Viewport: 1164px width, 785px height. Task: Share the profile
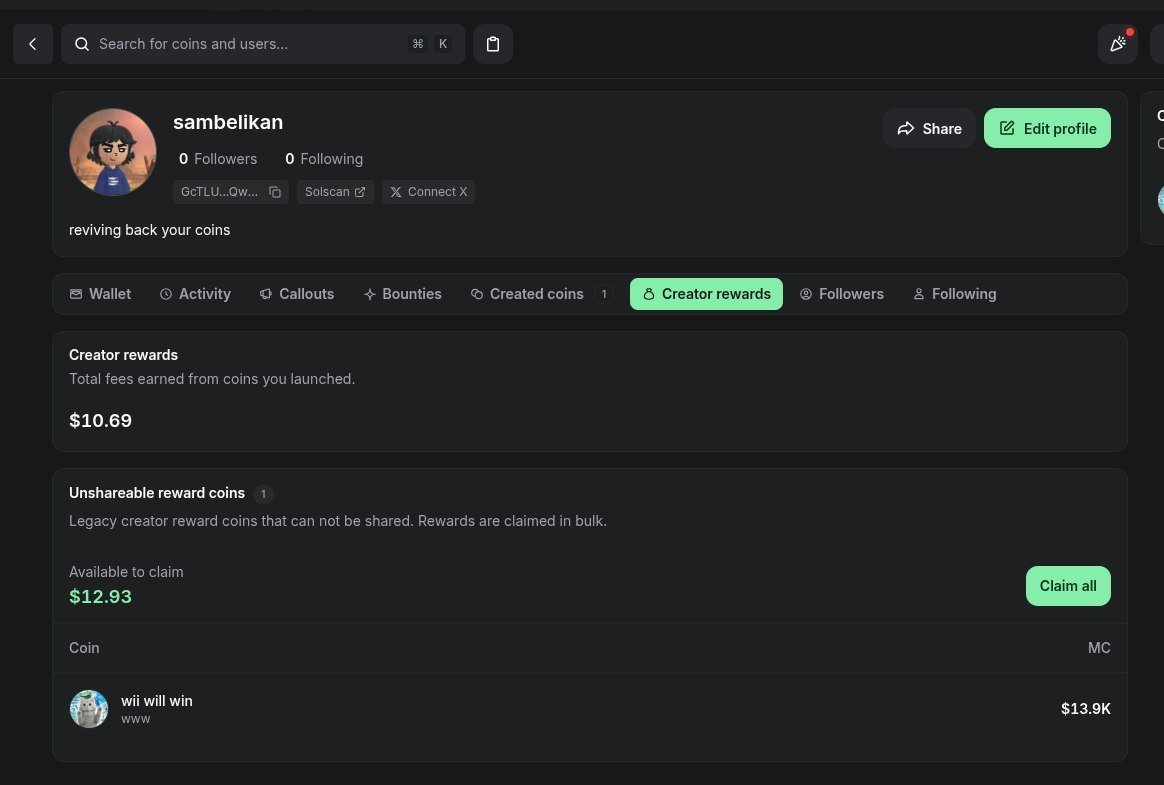point(929,128)
